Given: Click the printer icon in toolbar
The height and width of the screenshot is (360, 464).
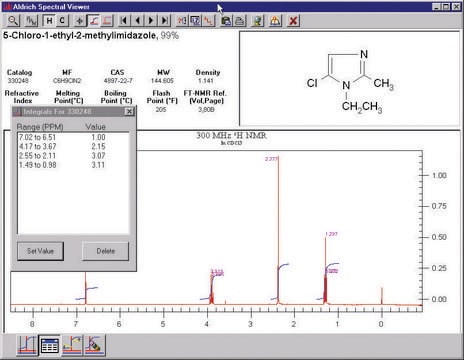Looking at the screenshot, I should (239, 21).
